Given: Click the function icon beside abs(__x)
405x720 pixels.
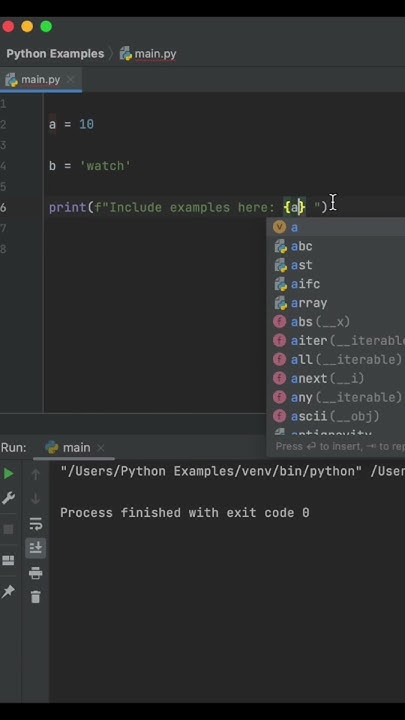Looking at the screenshot, I should (279, 322).
